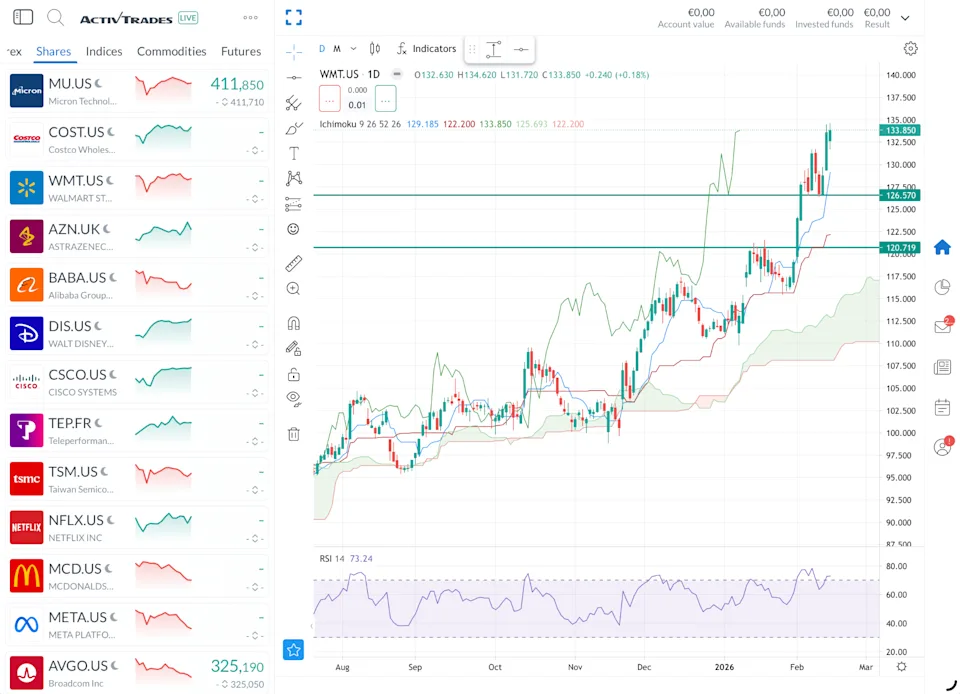This screenshot has height=694, width=960.
Task: Open the candlestick chart type selector
Action: (375, 48)
